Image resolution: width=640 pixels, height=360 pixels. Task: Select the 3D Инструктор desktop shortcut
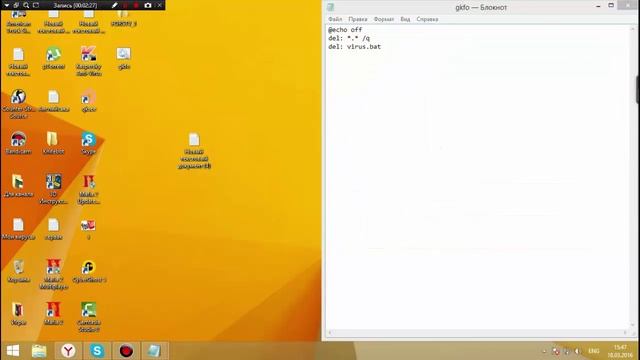(53, 189)
